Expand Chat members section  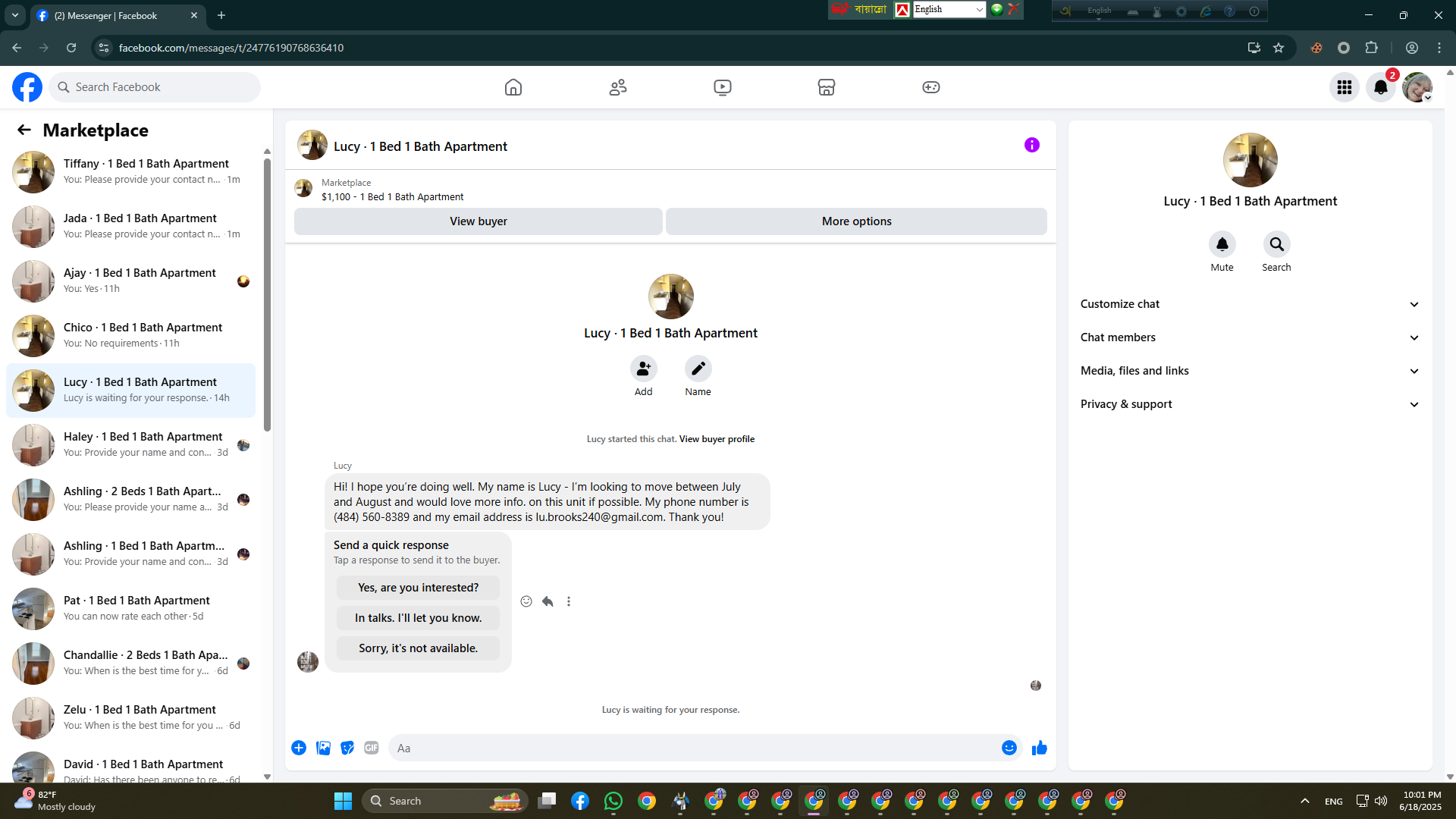pyautogui.click(x=1250, y=337)
